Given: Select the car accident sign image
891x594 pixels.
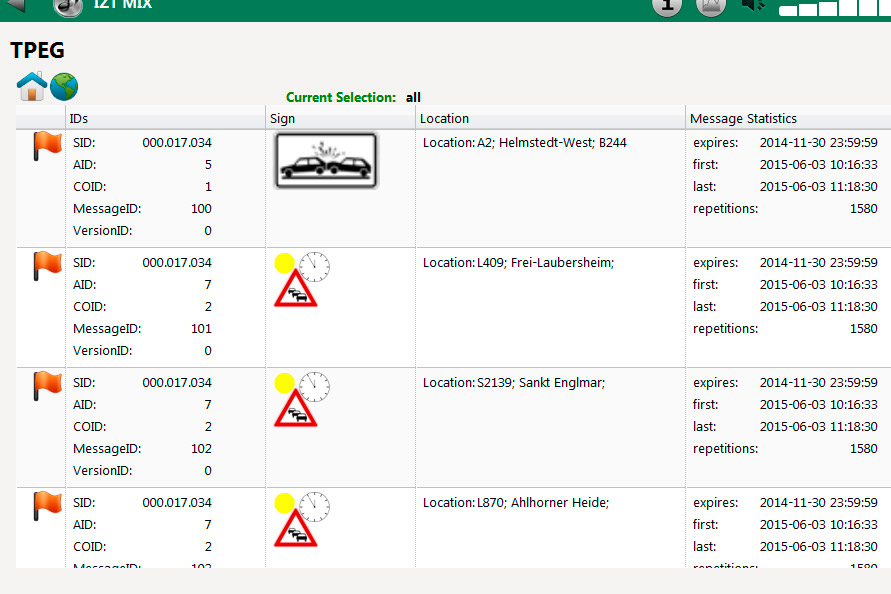Looking at the screenshot, I should click(326, 160).
